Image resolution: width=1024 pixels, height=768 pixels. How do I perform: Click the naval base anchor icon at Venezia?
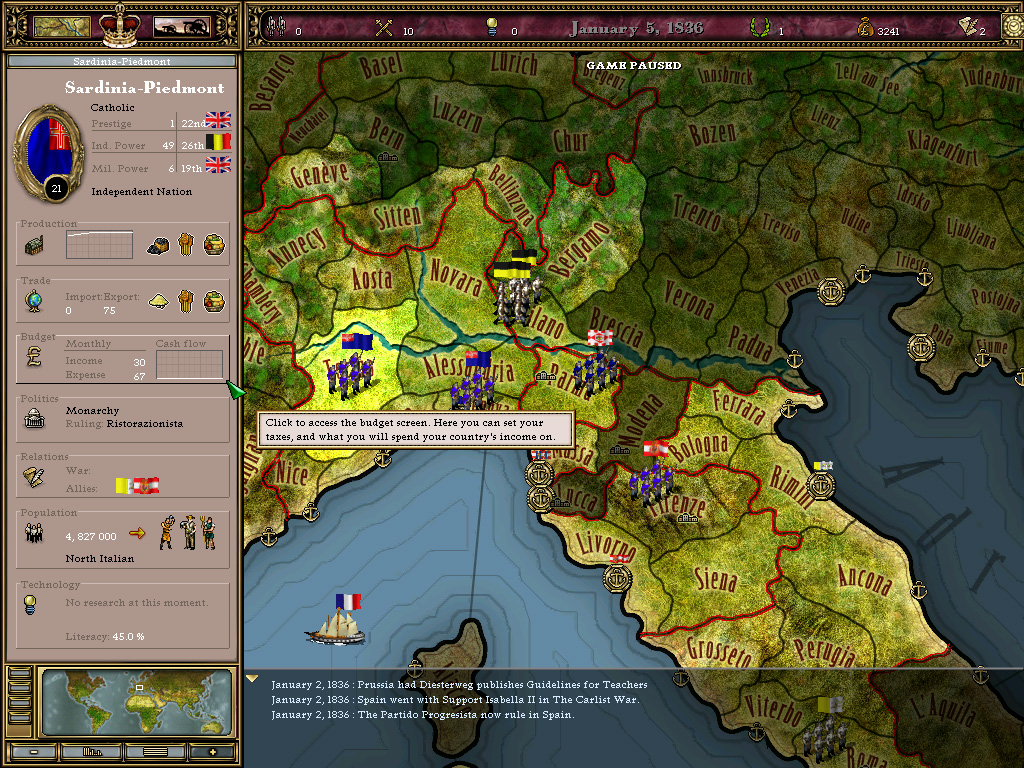point(831,291)
